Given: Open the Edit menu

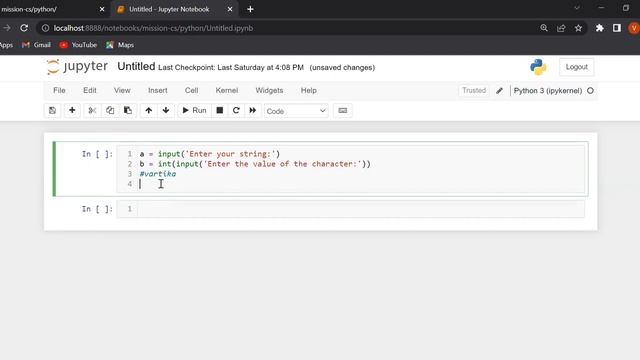Looking at the screenshot, I should click(x=90, y=91).
